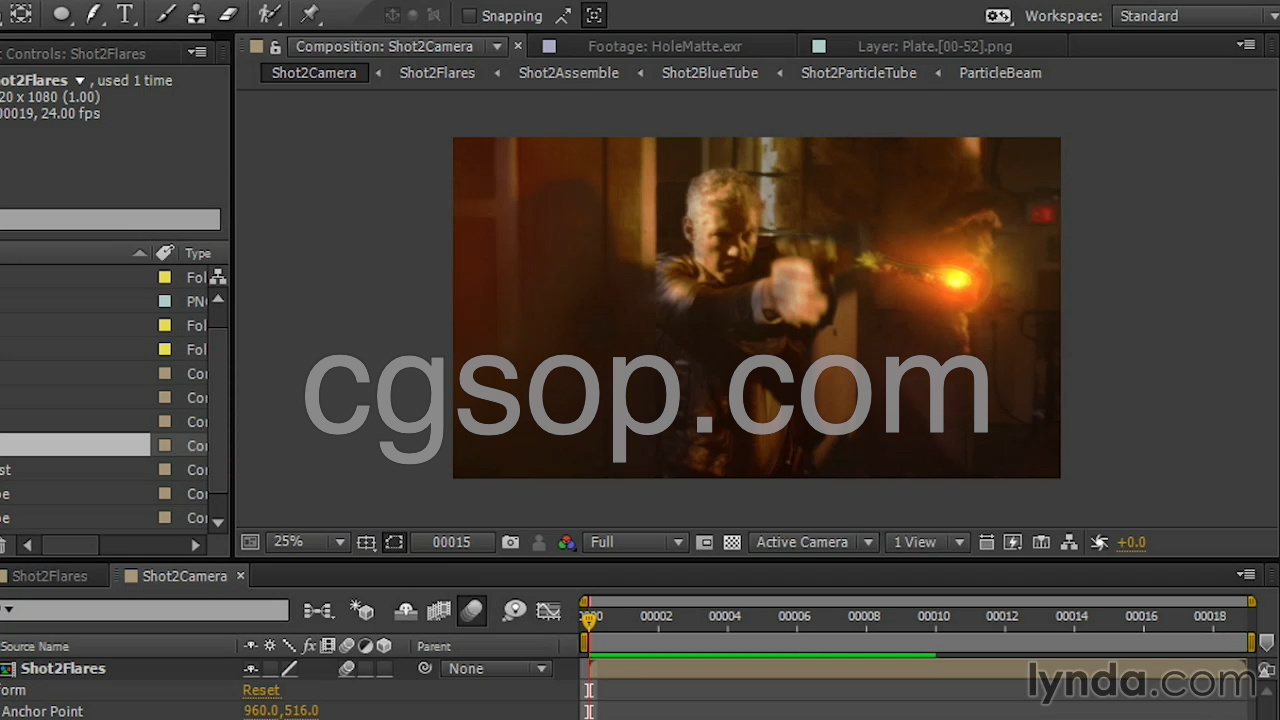Toggle Always Preview This View button
The height and width of the screenshot is (720, 1280).
(250, 542)
